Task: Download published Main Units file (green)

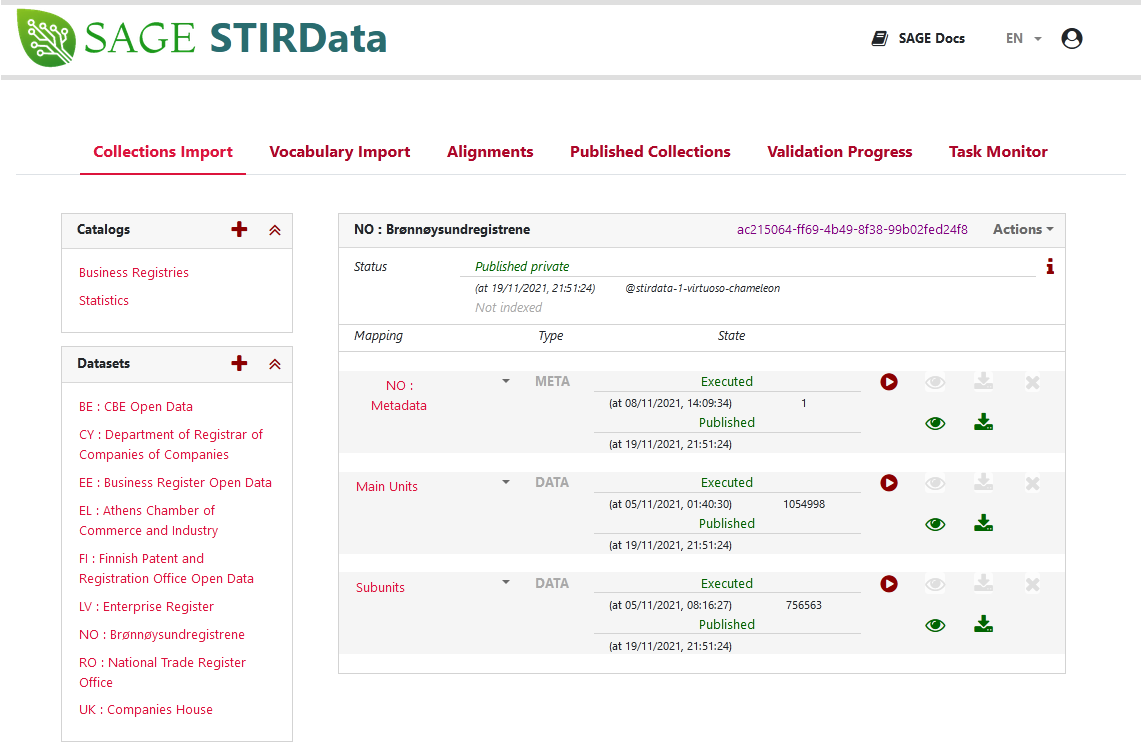Action: [x=984, y=523]
